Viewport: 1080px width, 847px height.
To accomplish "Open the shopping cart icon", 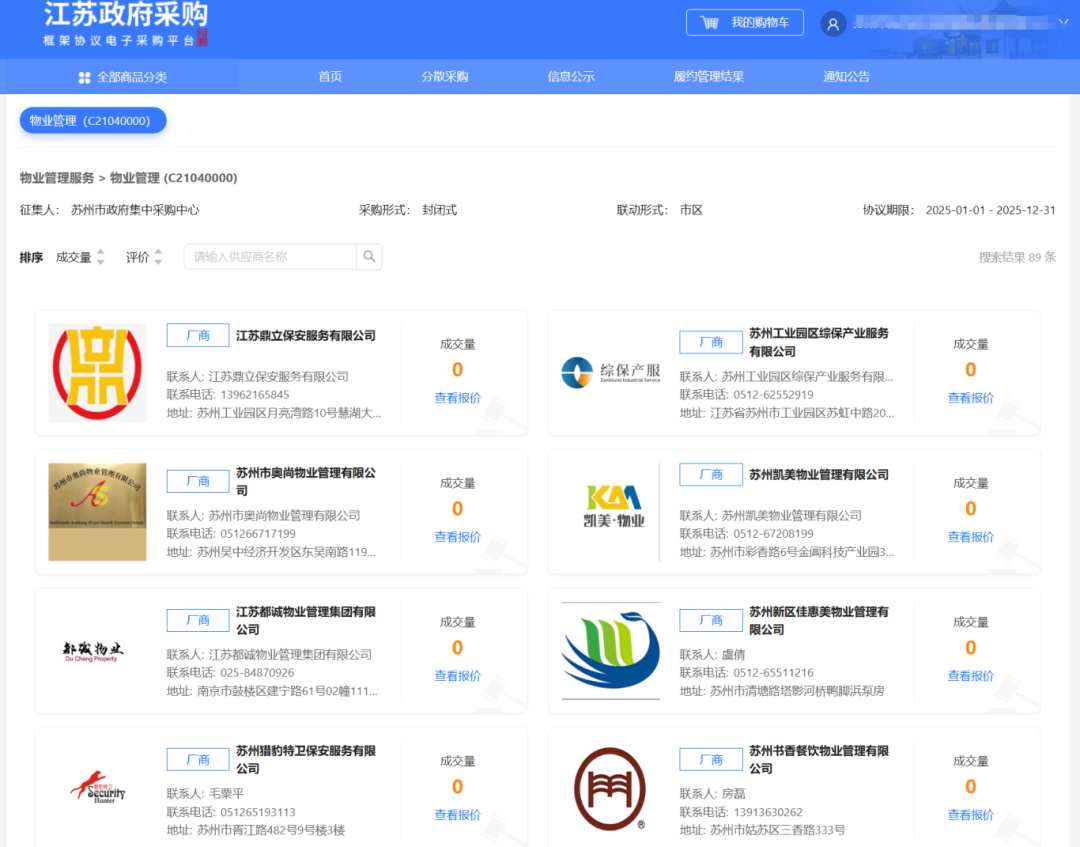I will coord(709,23).
